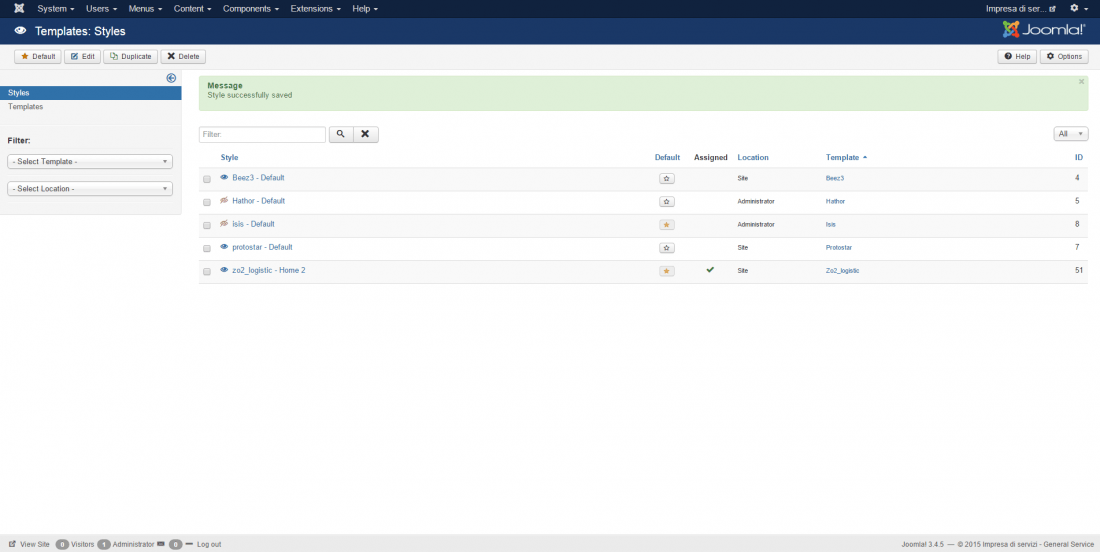Collapse the sidebar with the arrow icon
The image size is (1100, 552).
point(171,78)
